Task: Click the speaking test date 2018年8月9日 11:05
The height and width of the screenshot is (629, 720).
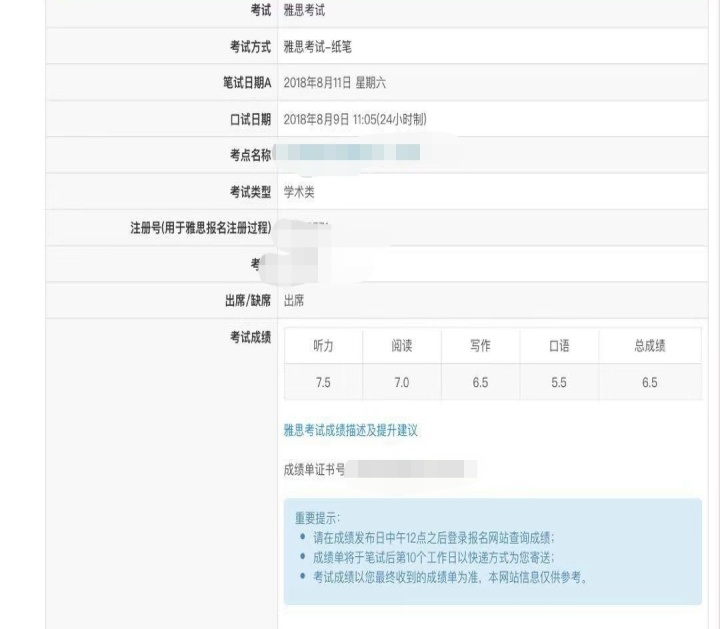Action: click(355, 119)
